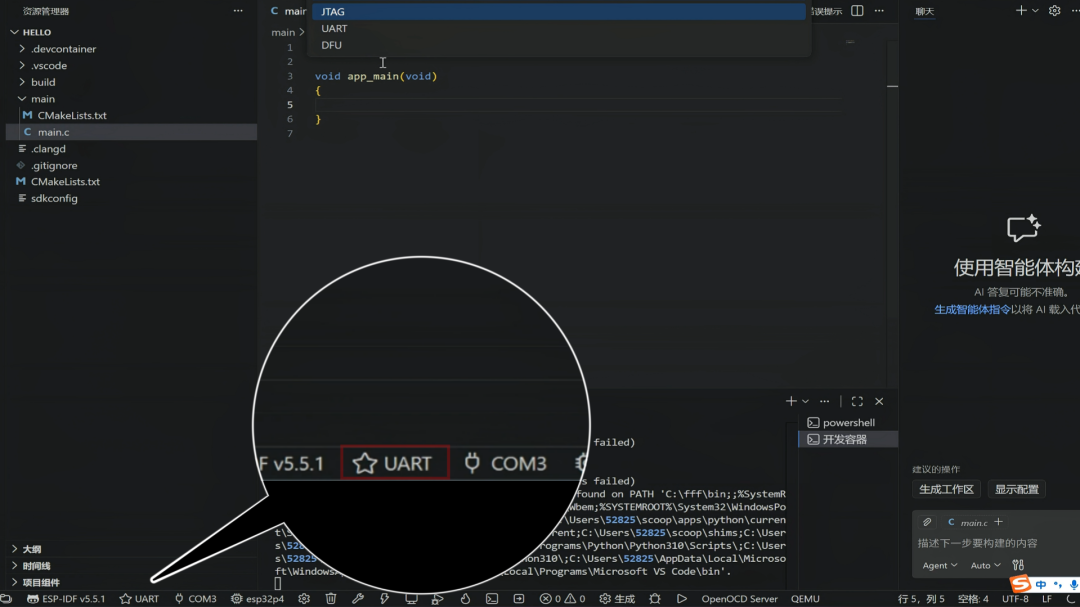
Task: Toggle Chinese/English input mode in IME bar
Action: (1041, 585)
